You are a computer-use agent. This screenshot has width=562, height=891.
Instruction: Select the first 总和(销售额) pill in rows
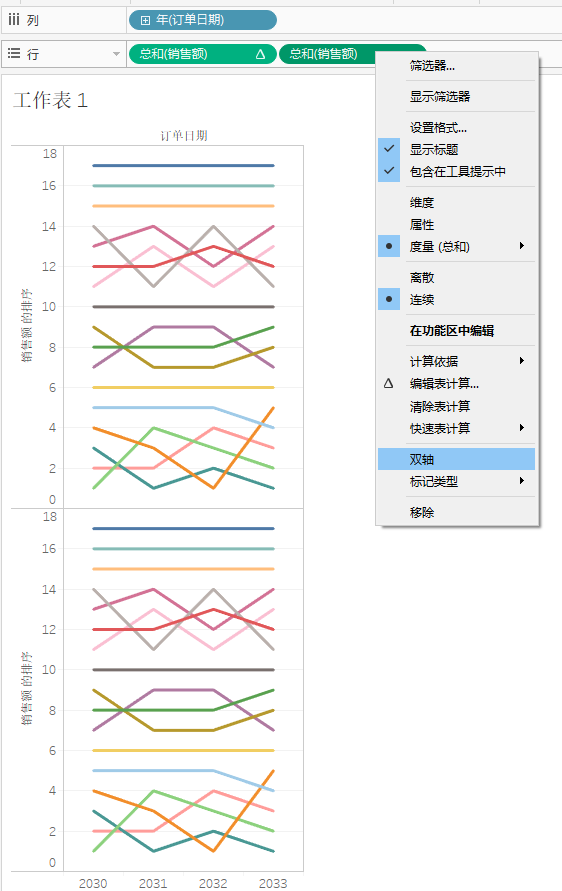click(x=203, y=54)
